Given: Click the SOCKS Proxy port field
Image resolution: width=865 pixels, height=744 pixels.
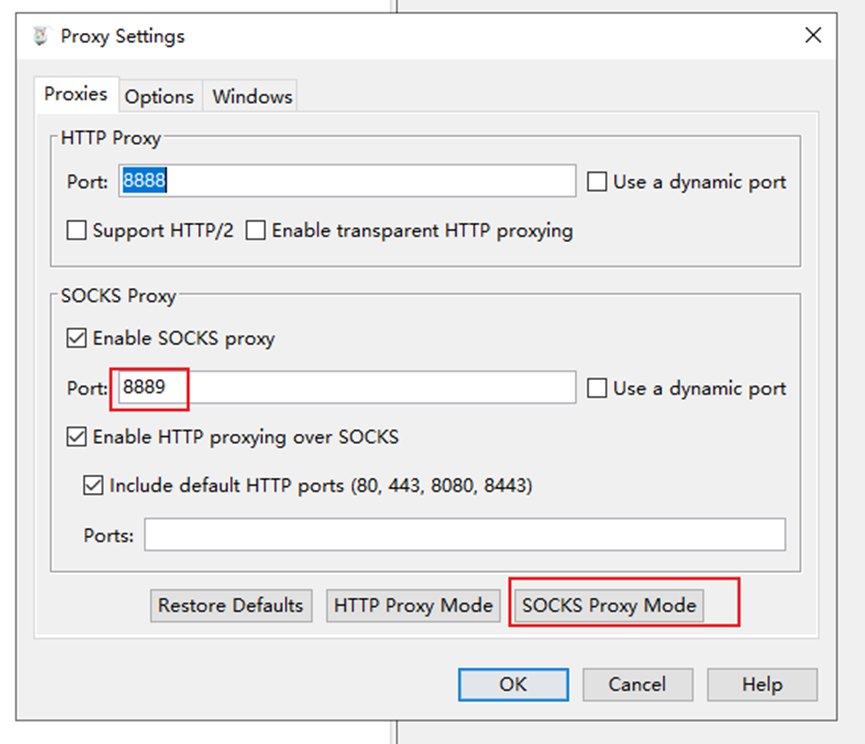Looking at the screenshot, I should (346, 388).
